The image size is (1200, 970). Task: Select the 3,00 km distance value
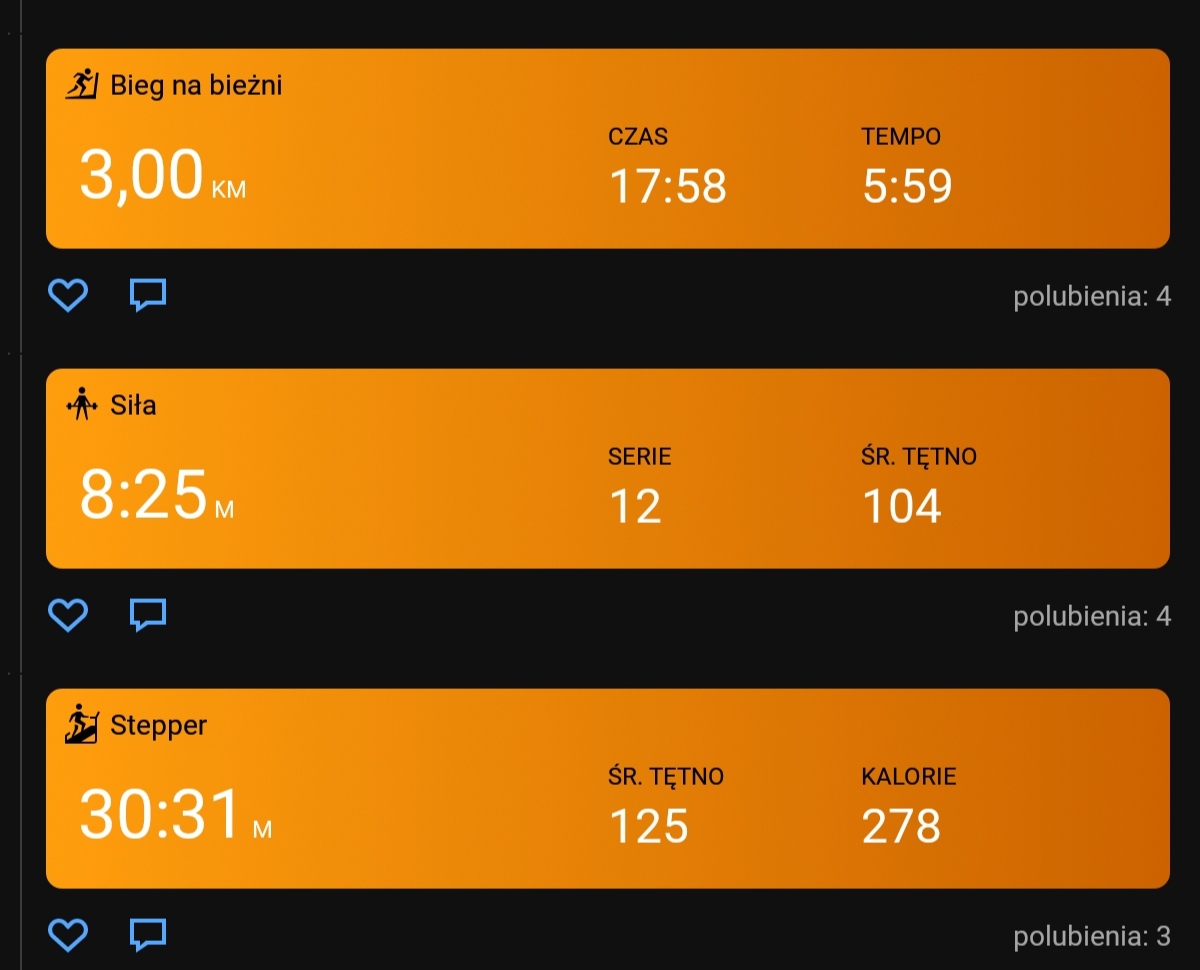pos(162,176)
